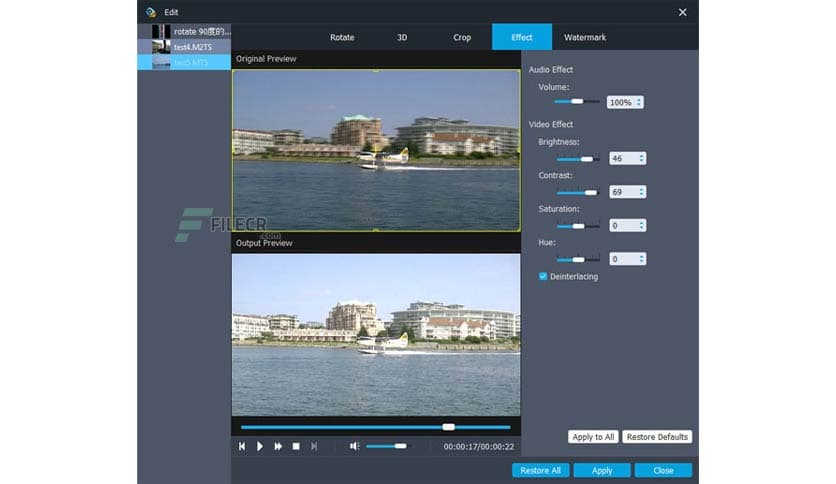The height and width of the screenshot is (484, 836).
Task: Decrease Brightness with stepper down arrow
Action: coord(641,160)
